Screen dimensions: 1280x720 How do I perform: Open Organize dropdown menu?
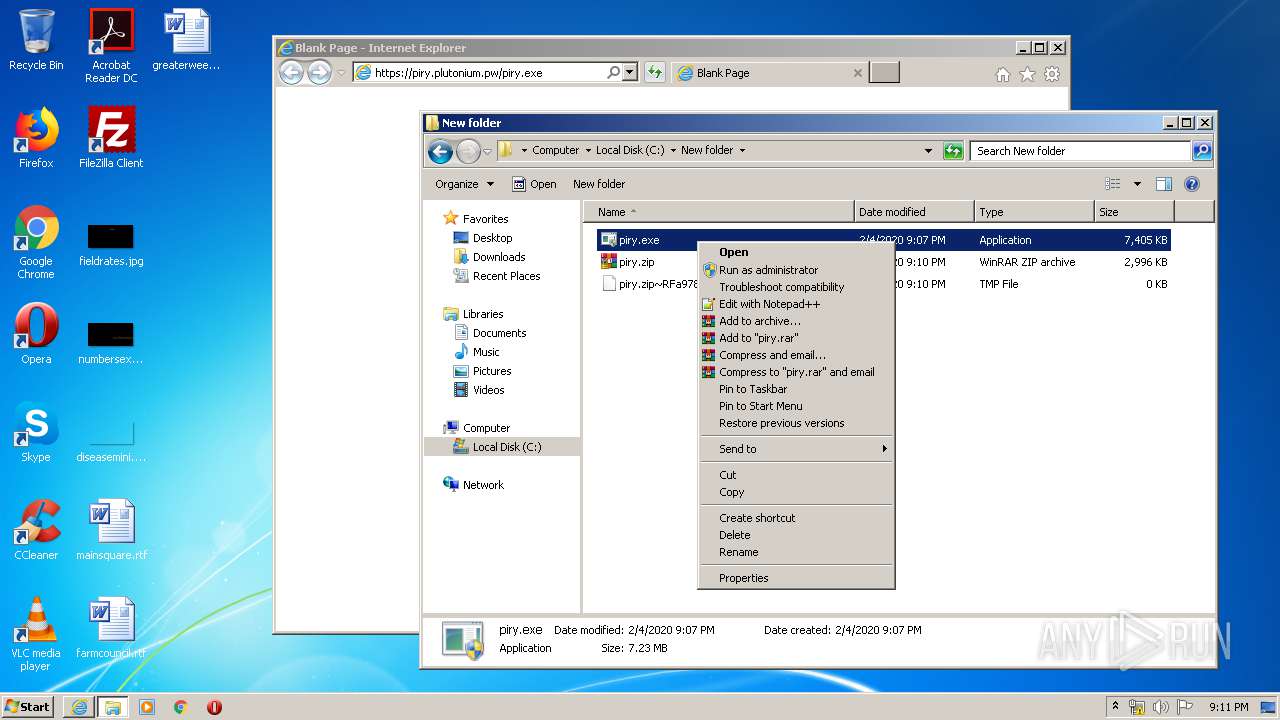(x=464, y=184)
